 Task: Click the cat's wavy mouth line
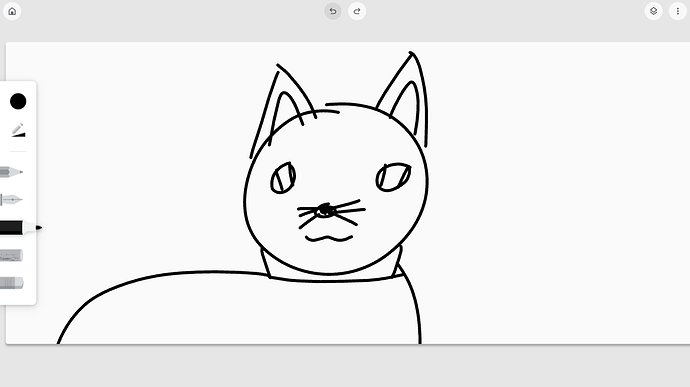pyautogui.click(x=329, y=239)
